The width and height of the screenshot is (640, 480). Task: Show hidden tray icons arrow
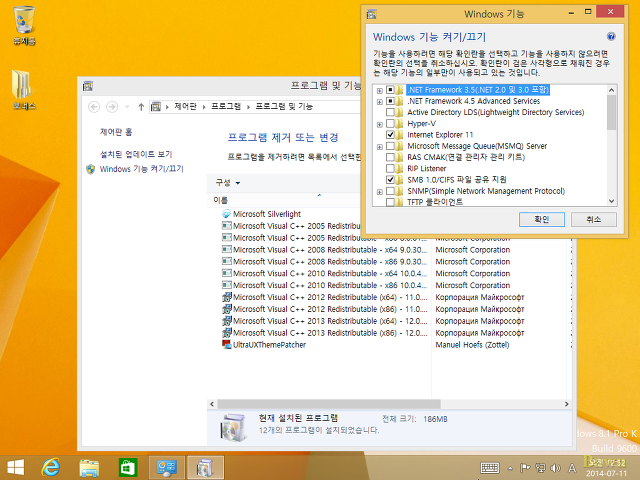pos(510,468)
